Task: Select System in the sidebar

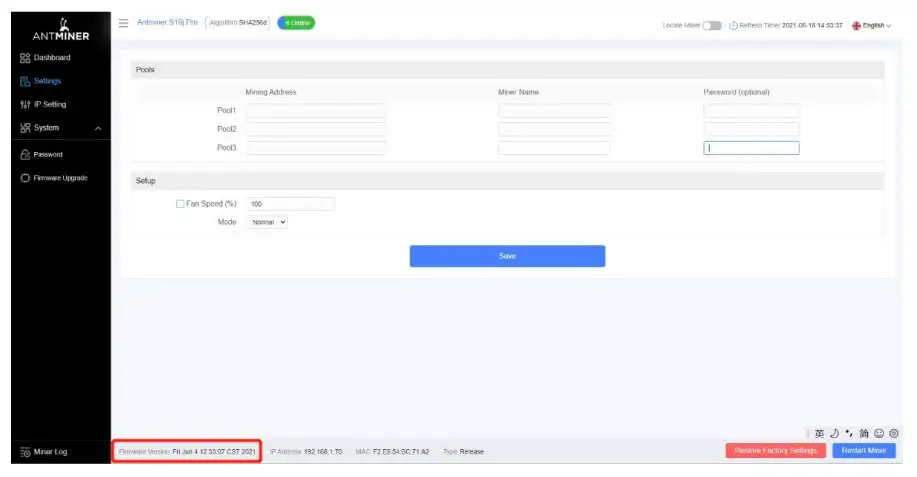Action: tap(46, 128)
